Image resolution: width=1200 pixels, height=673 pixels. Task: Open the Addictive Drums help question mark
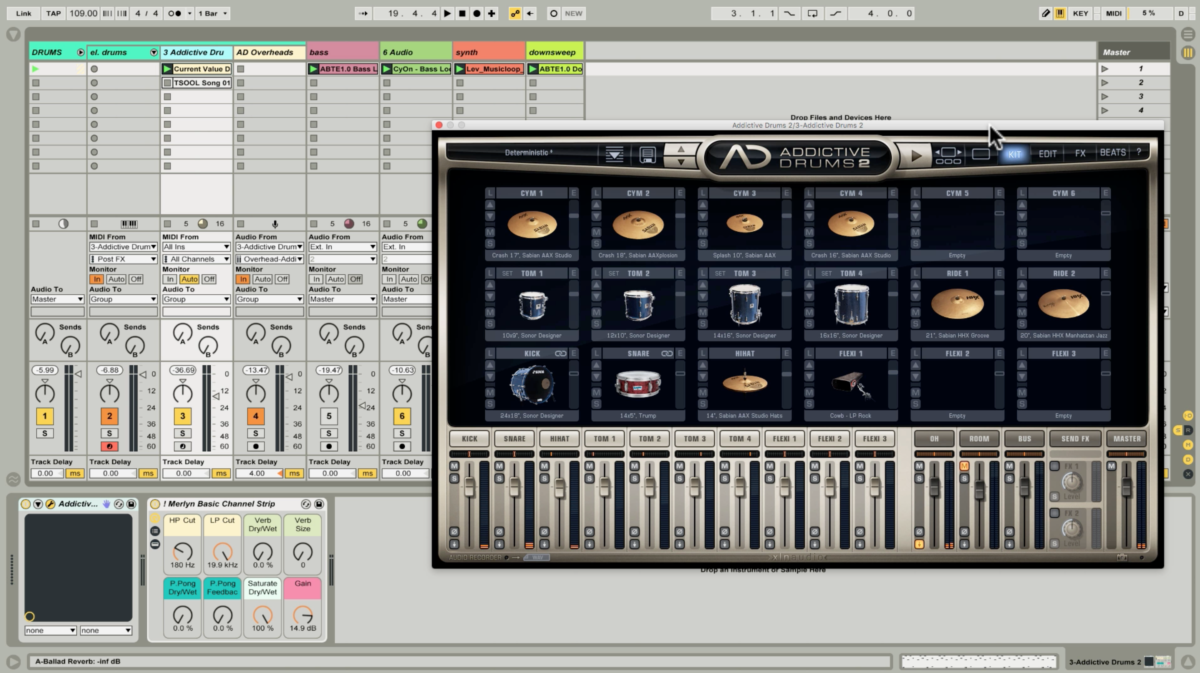[x=1138, y=153]
